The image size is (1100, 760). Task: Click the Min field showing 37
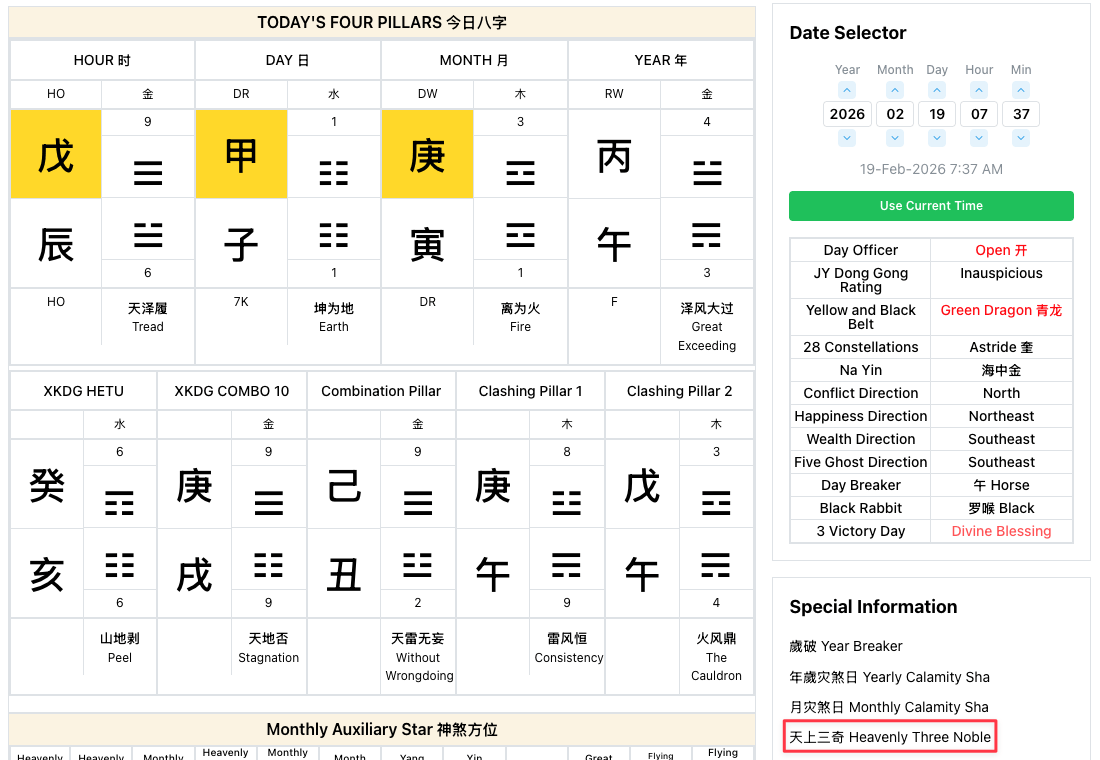click(1021, 114)
